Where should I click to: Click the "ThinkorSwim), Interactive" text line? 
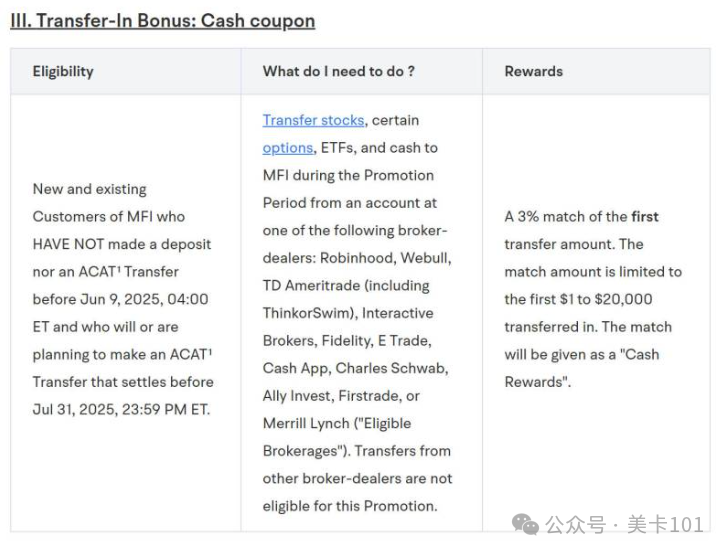pyautogui.click(x=348, y=313)
